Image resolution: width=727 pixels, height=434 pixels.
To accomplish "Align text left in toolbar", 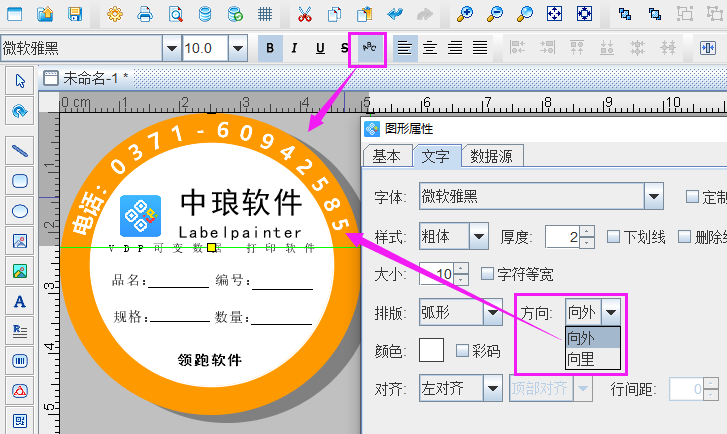I will (405, 48).
